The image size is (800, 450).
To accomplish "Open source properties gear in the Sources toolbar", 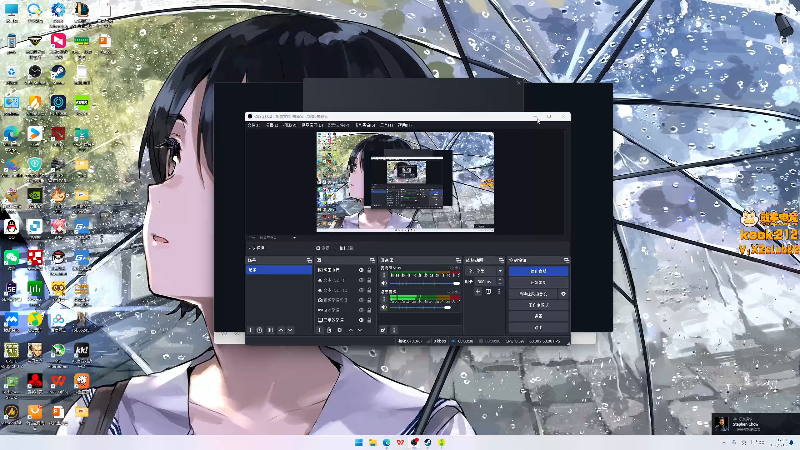I will click(340, 330).
